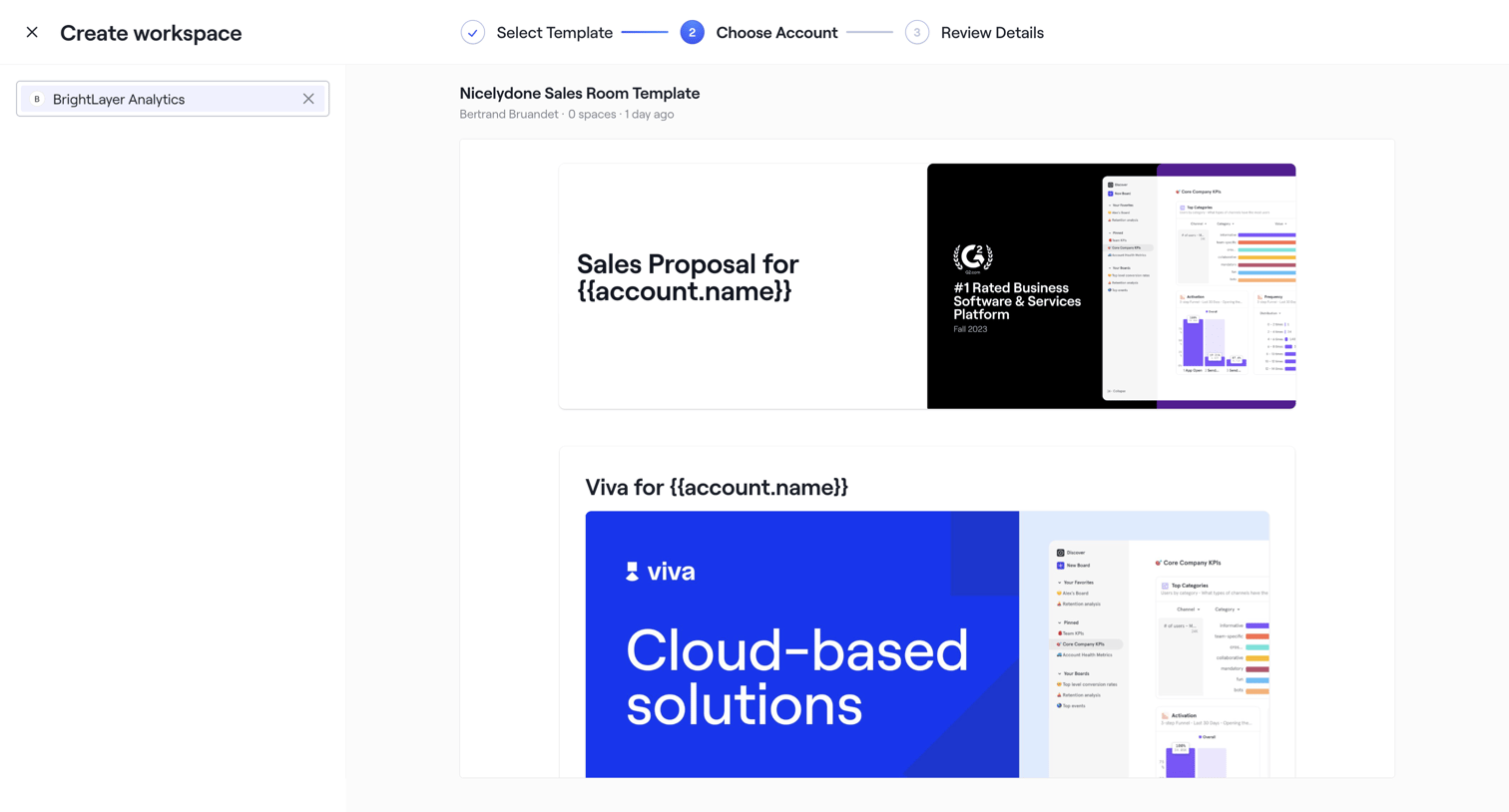Clear the BrightLayer Analytics account selection
The height and width of the screenshot is (812, 1509).
[308, 99]
